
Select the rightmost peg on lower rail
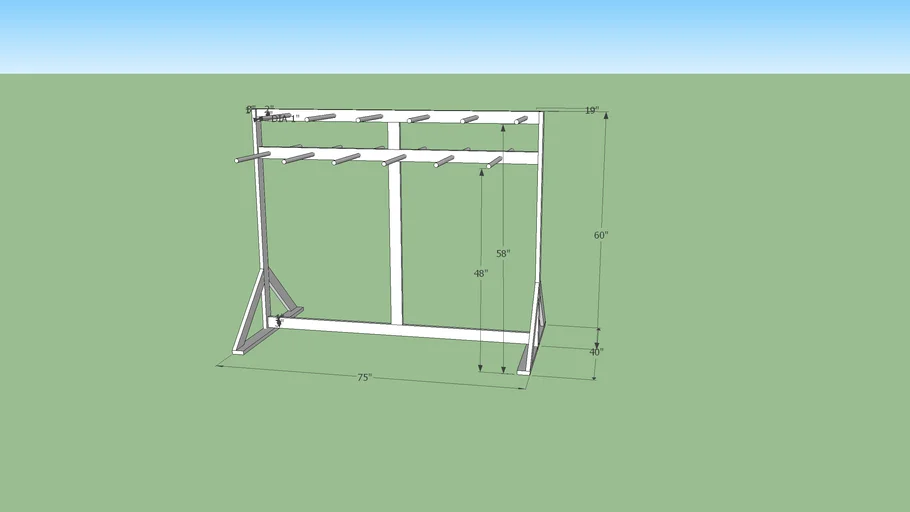click(494, 162)
